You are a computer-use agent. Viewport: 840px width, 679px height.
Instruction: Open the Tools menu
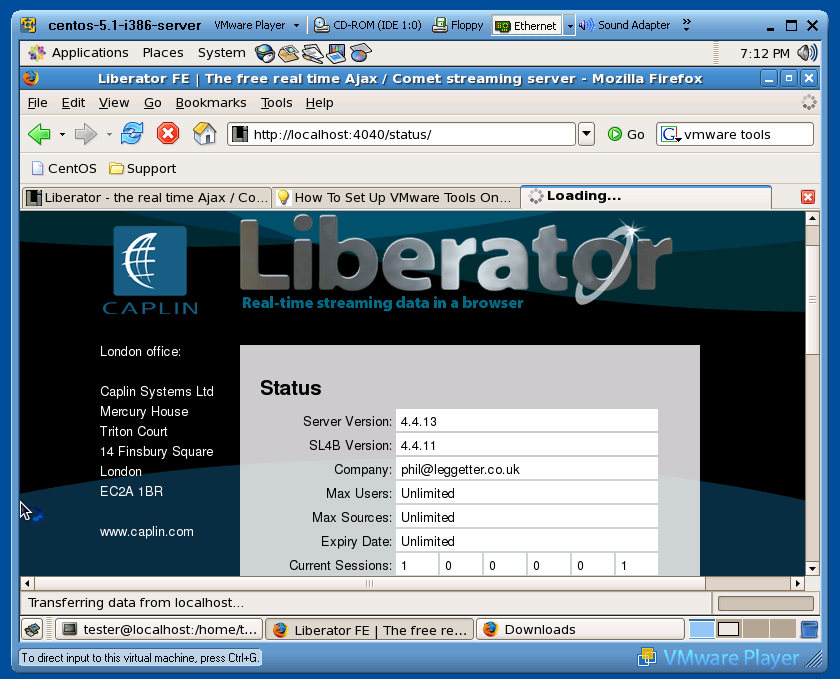(276, 102)
